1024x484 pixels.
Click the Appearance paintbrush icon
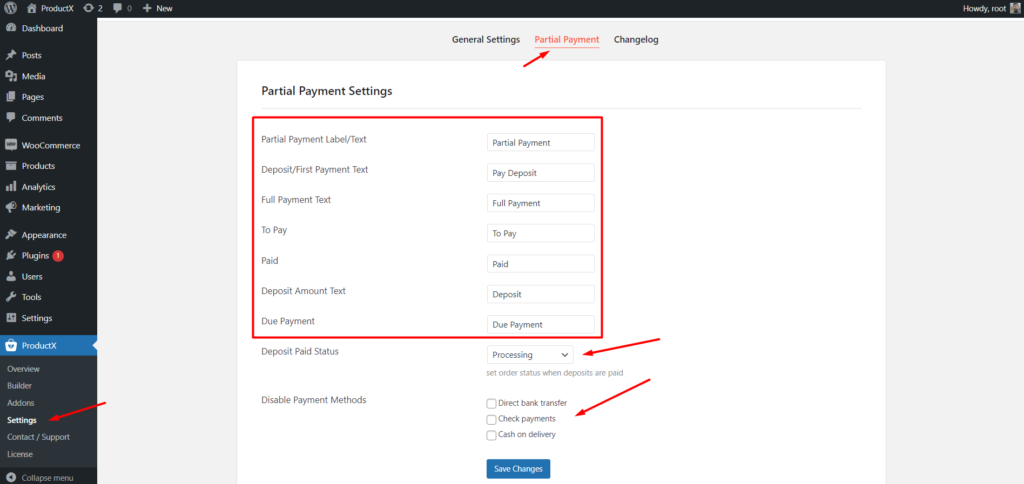click(10, 235)
